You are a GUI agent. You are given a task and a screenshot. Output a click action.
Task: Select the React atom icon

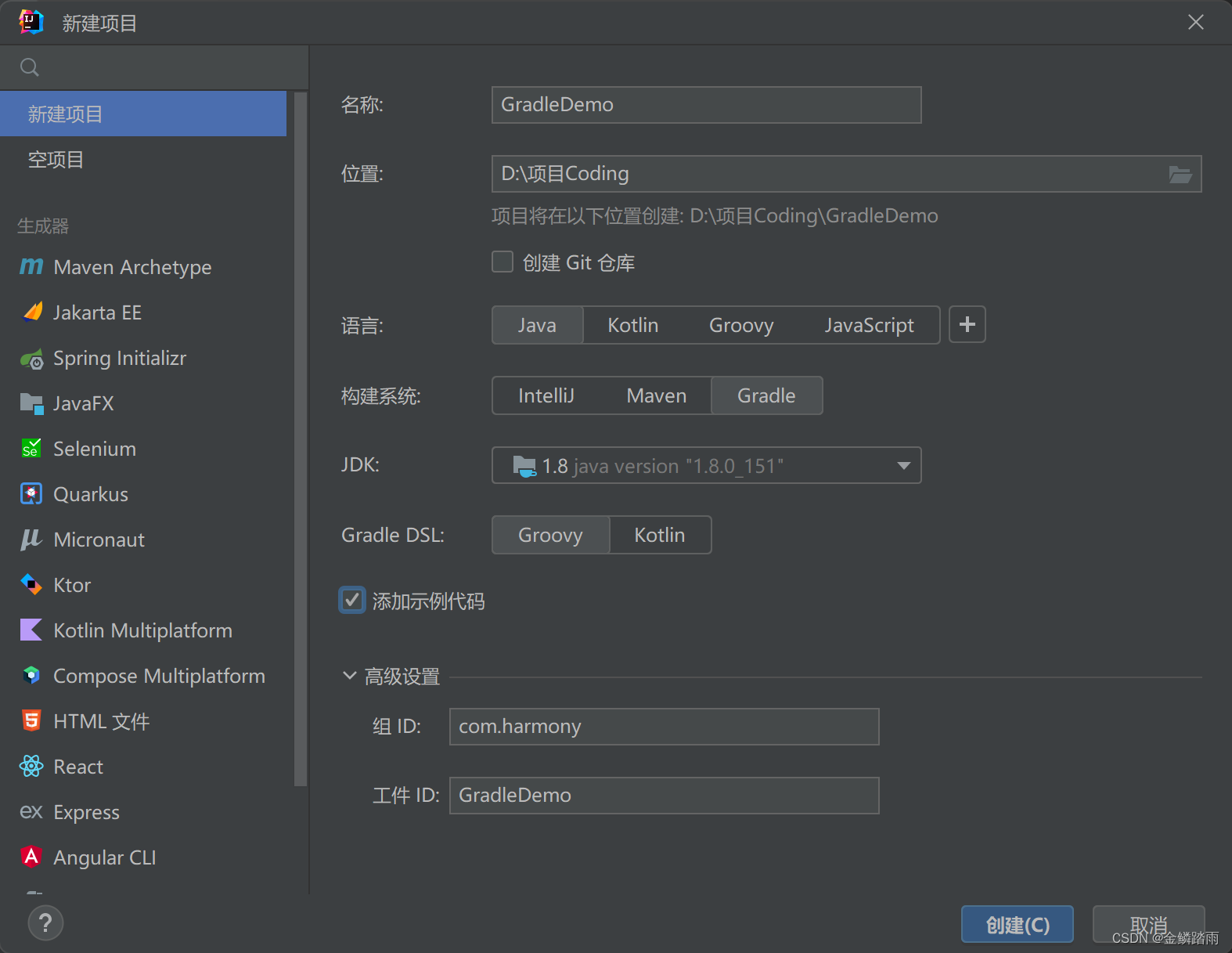[31, 767]
